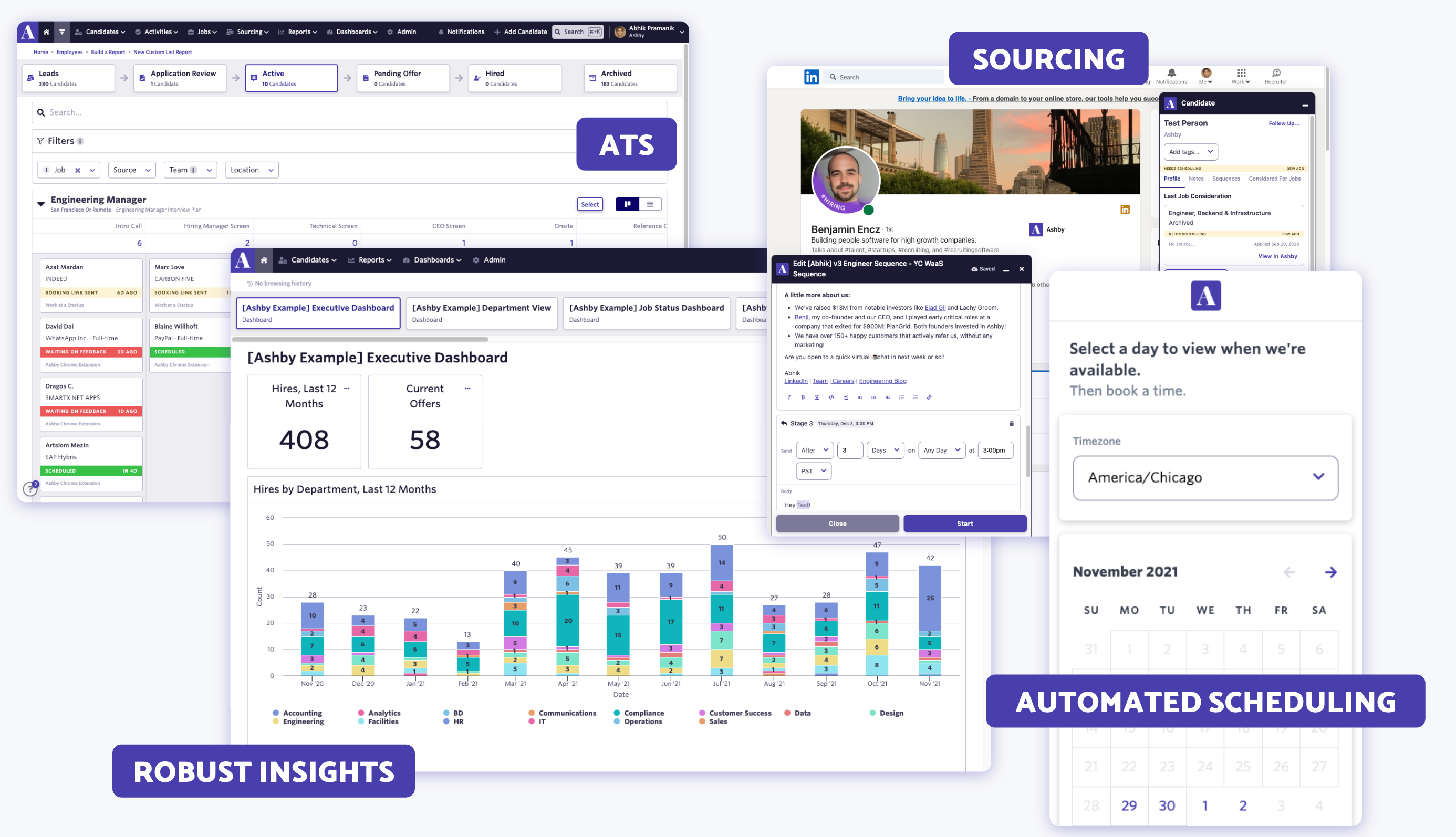
Task: Switch to list view toggle
Action: click(x=650, y=204)
